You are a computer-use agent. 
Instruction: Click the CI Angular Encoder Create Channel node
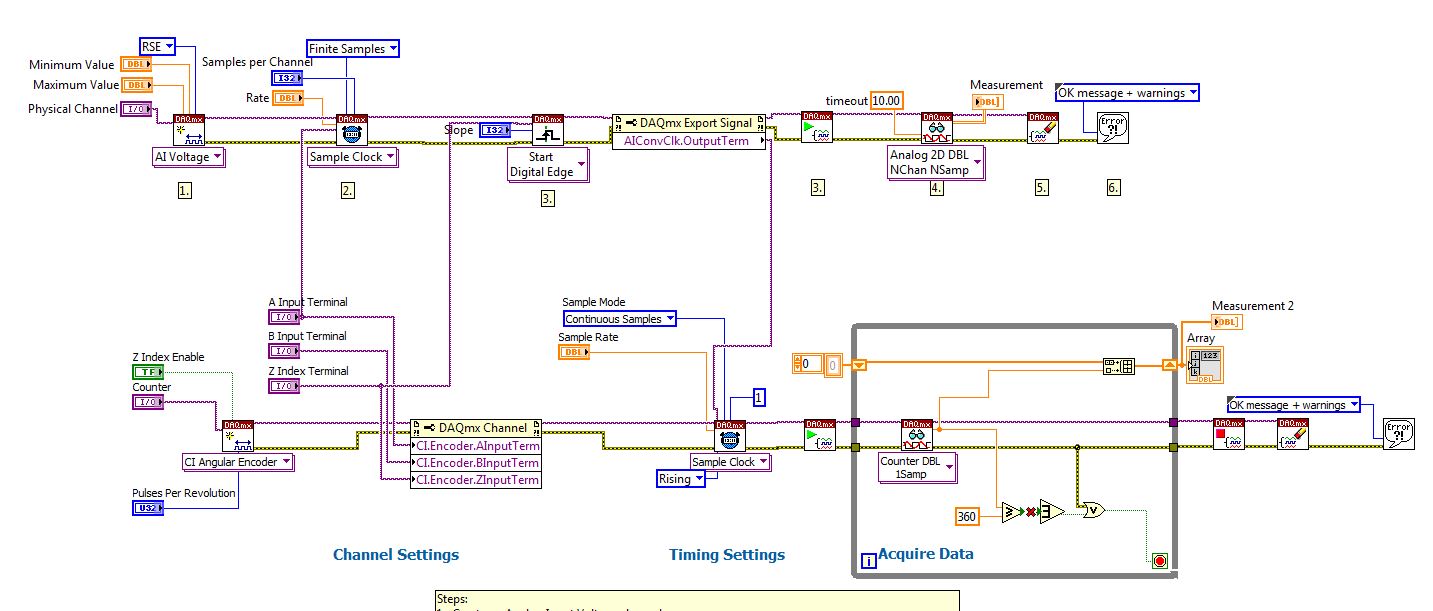tap(238, 436)
